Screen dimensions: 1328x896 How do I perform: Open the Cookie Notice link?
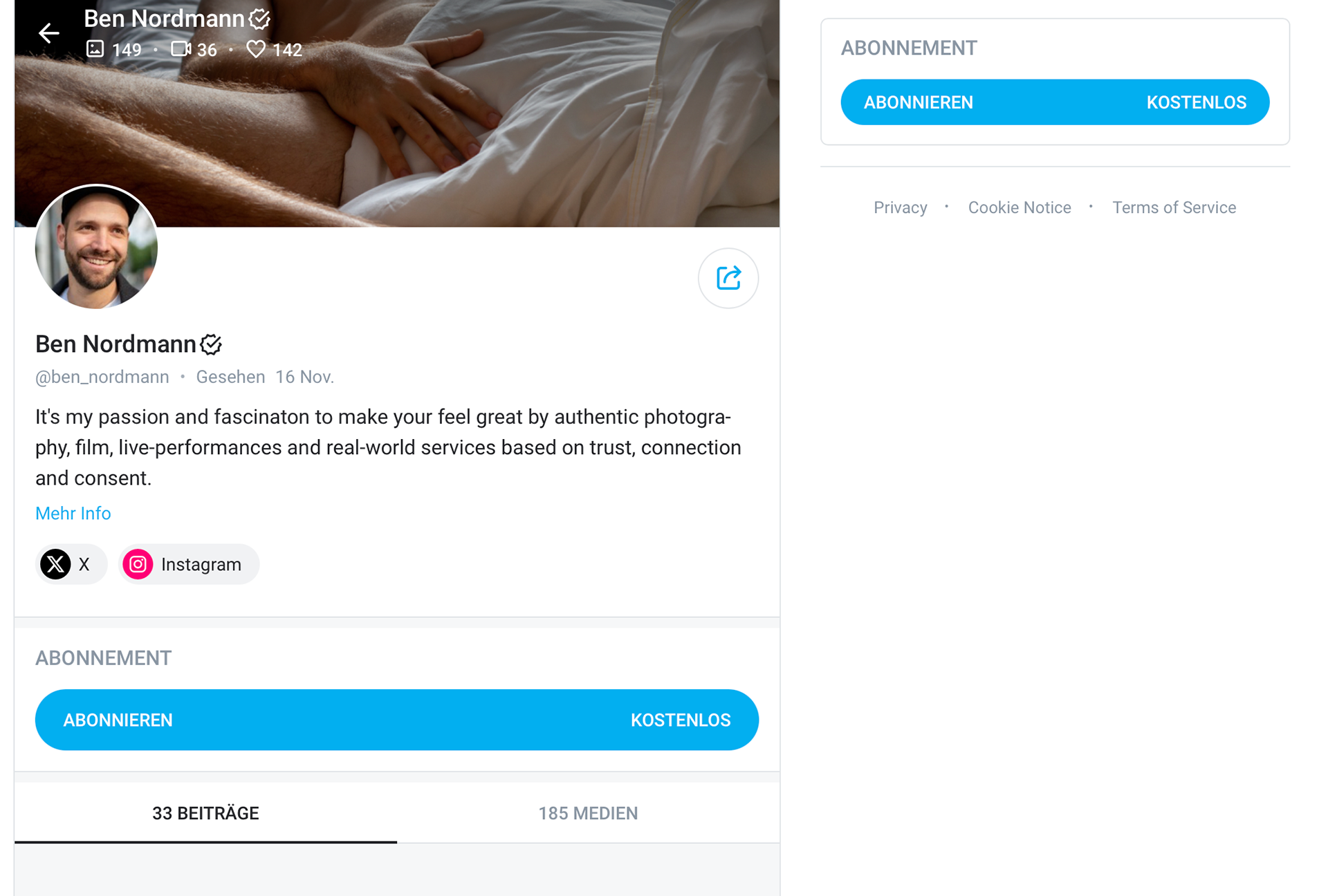(1019, 207)
